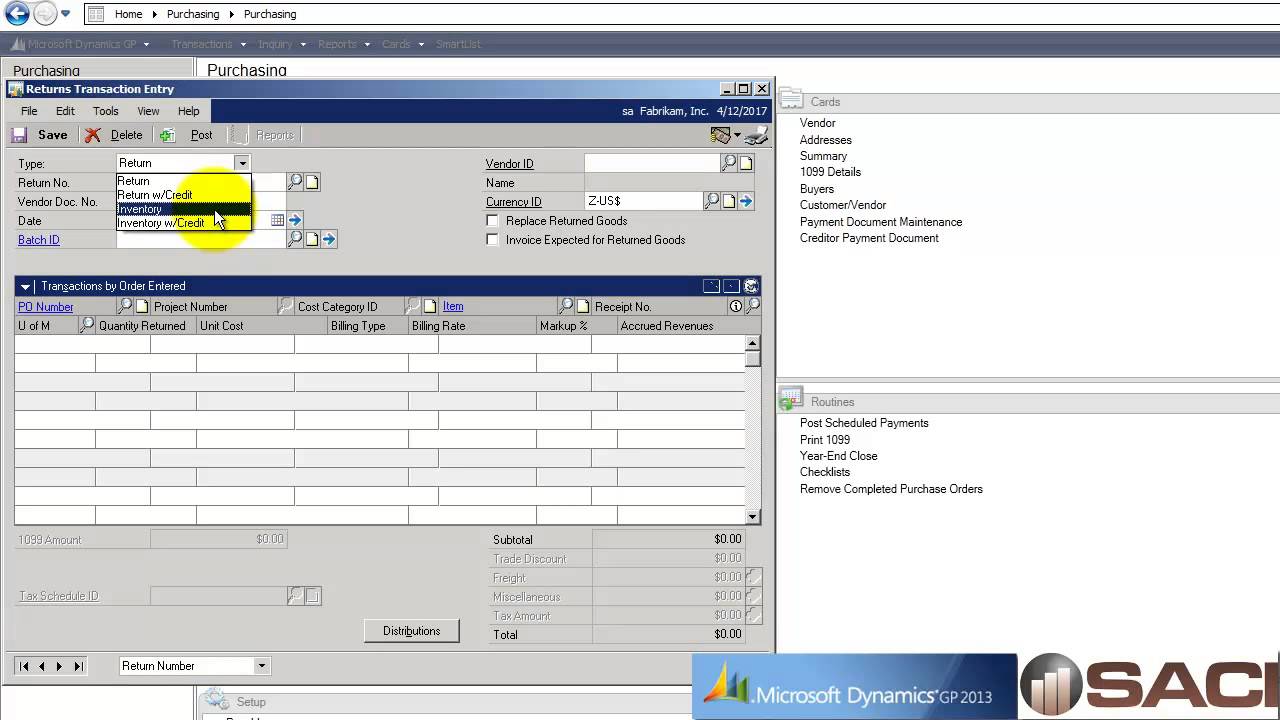Image resolution: width=1280 pixels, height=720 pixels.
Task: Open the Batch ID lookup magnifier
Action: pyautogui.click(x=295, y=239)
